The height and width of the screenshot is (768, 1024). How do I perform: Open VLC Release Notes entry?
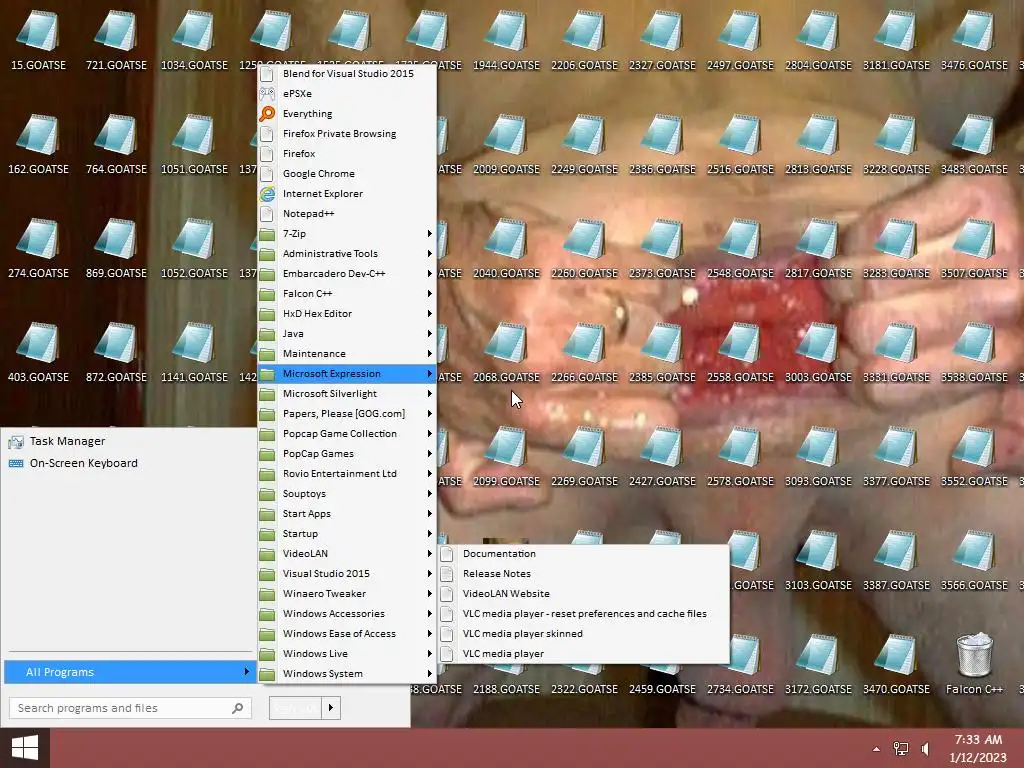[x=583, y=574]
